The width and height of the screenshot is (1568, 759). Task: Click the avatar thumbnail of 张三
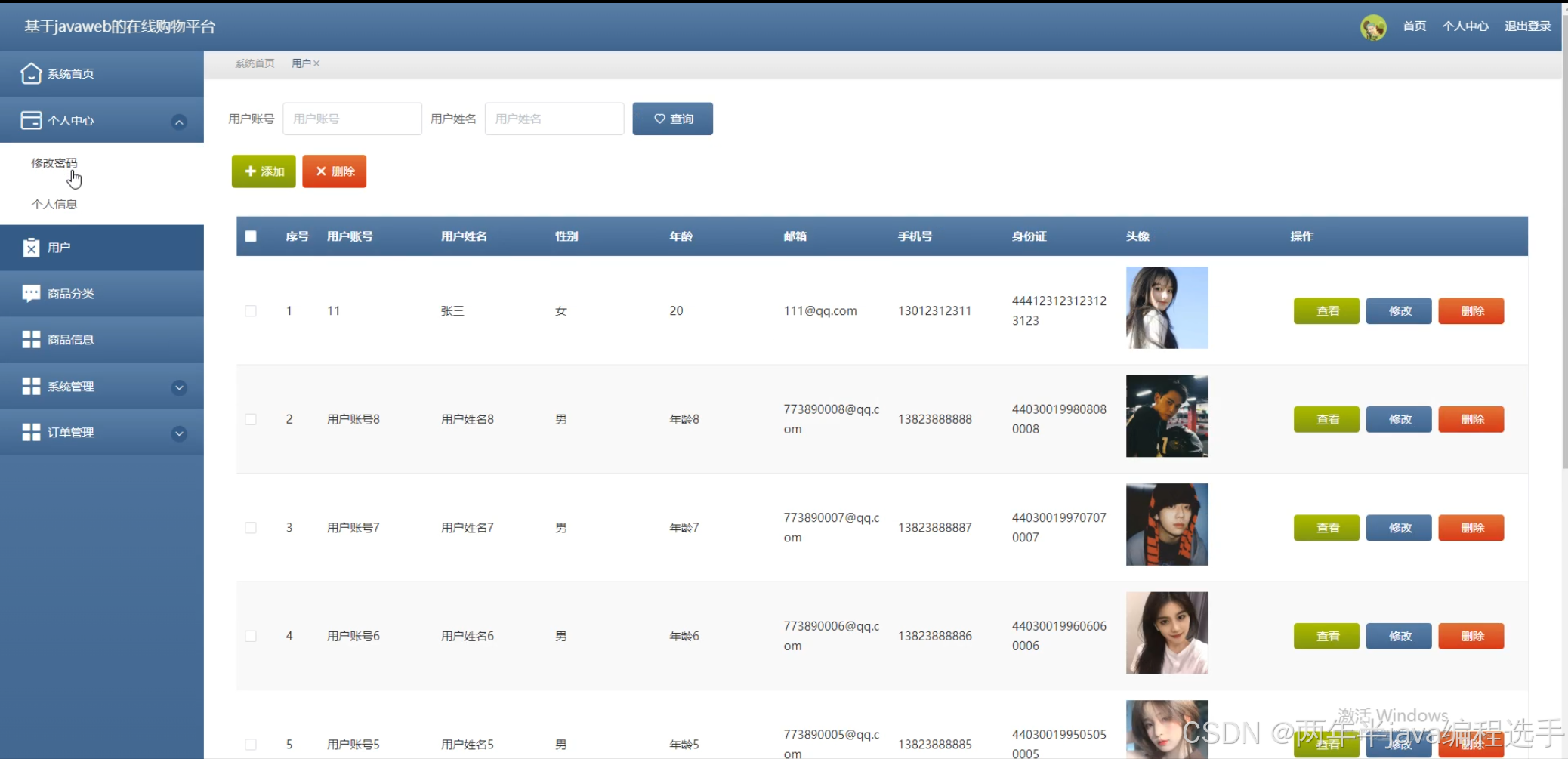[x=1167, y=307]
